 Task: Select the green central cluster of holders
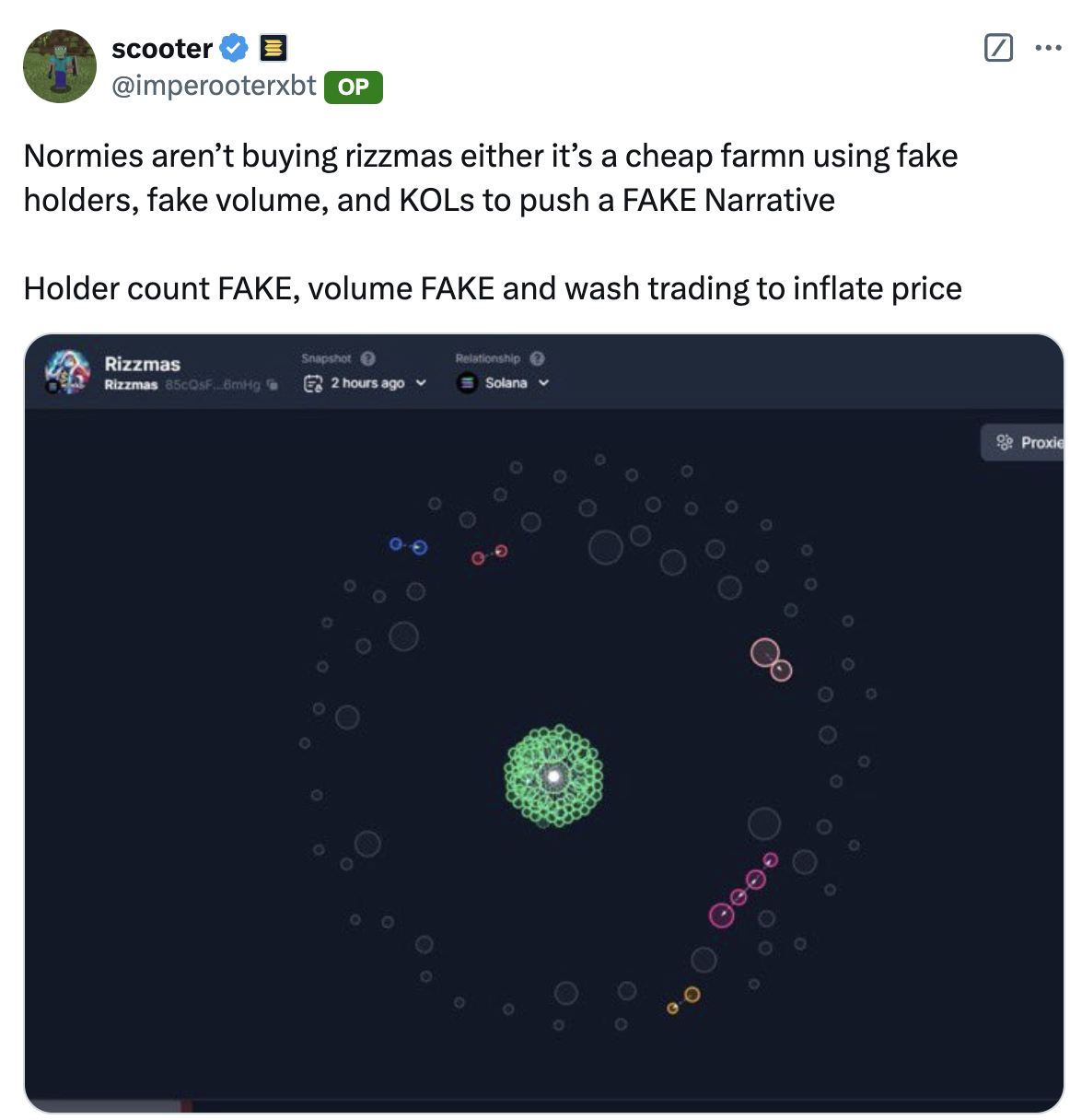554,776
